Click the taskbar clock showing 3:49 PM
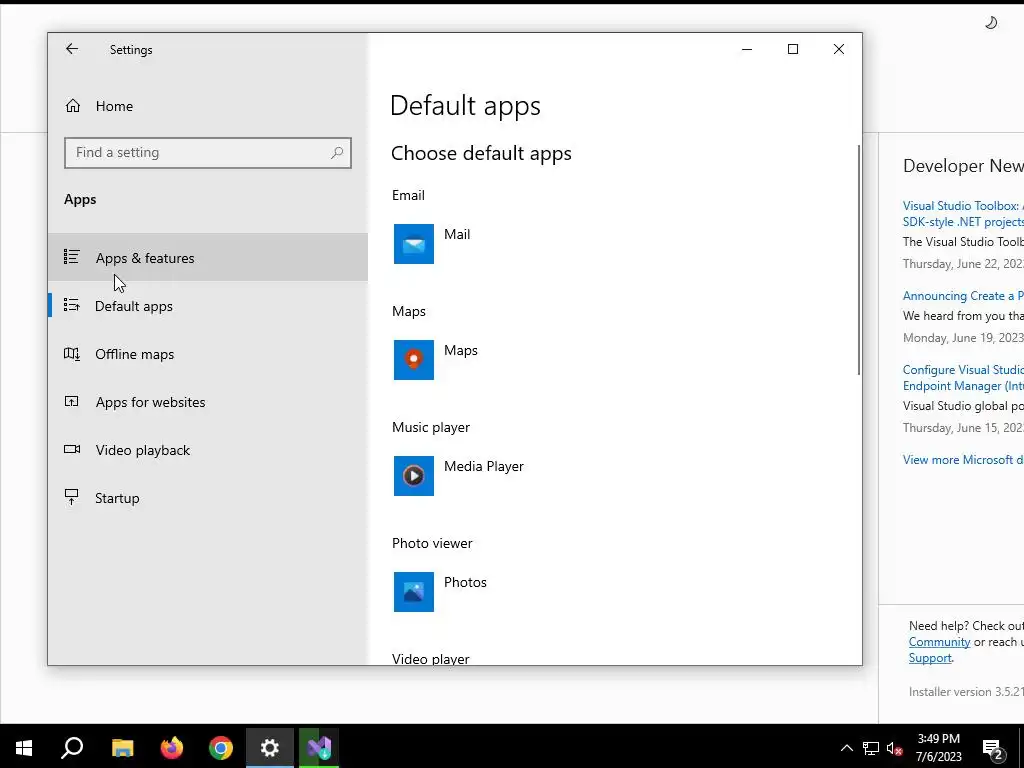The width and height of the screenshot is (1024, 768). 938,748
